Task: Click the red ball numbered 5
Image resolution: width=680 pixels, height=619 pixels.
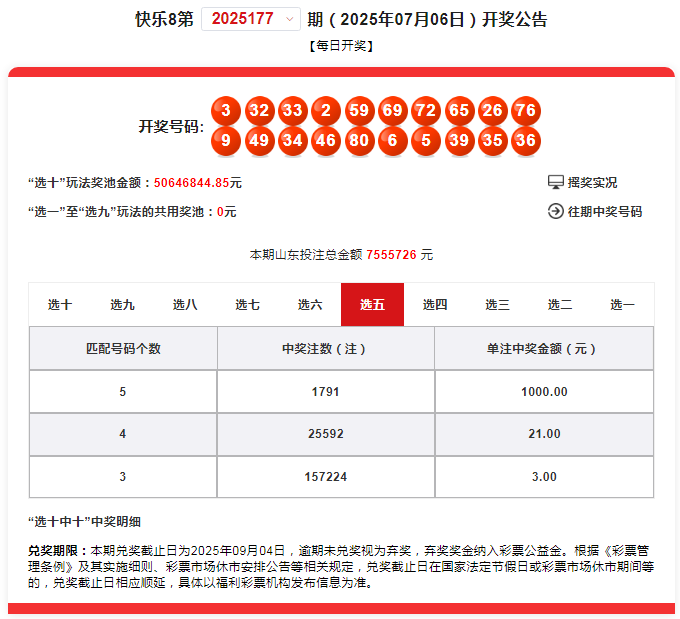Action: click(426, 141)
